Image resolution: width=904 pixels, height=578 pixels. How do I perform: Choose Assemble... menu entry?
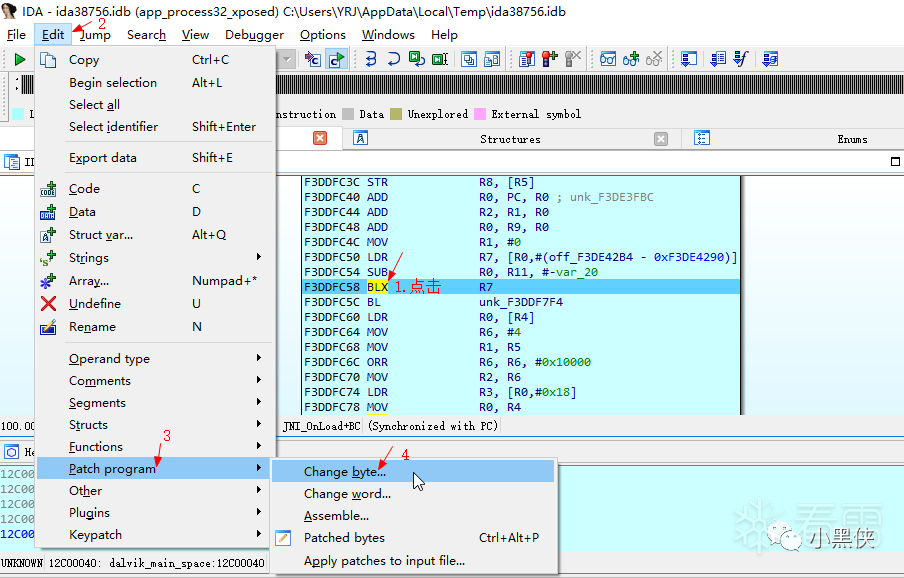click(x=413, y=516)
